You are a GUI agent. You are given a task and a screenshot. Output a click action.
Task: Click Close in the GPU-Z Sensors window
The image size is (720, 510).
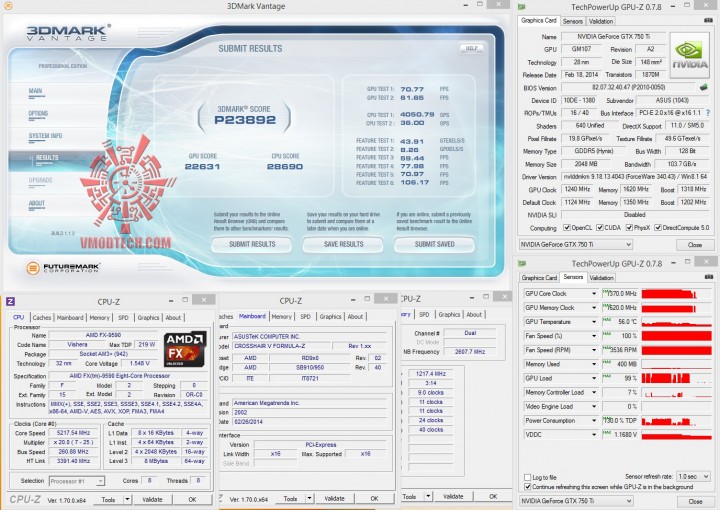[x=695, y=501]
